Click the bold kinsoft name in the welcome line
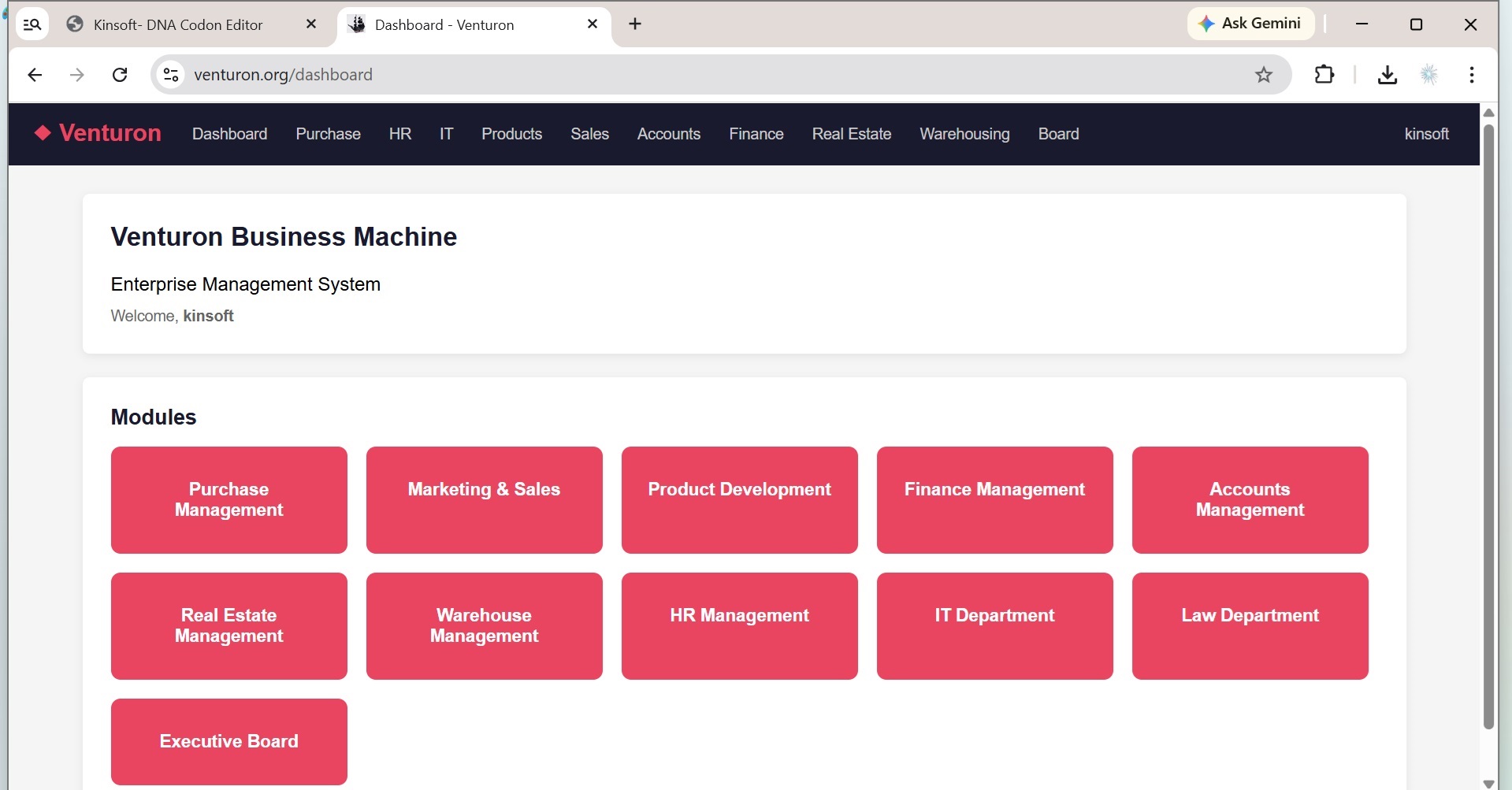This screenshot has width=1512, height=790. [208, 316]
